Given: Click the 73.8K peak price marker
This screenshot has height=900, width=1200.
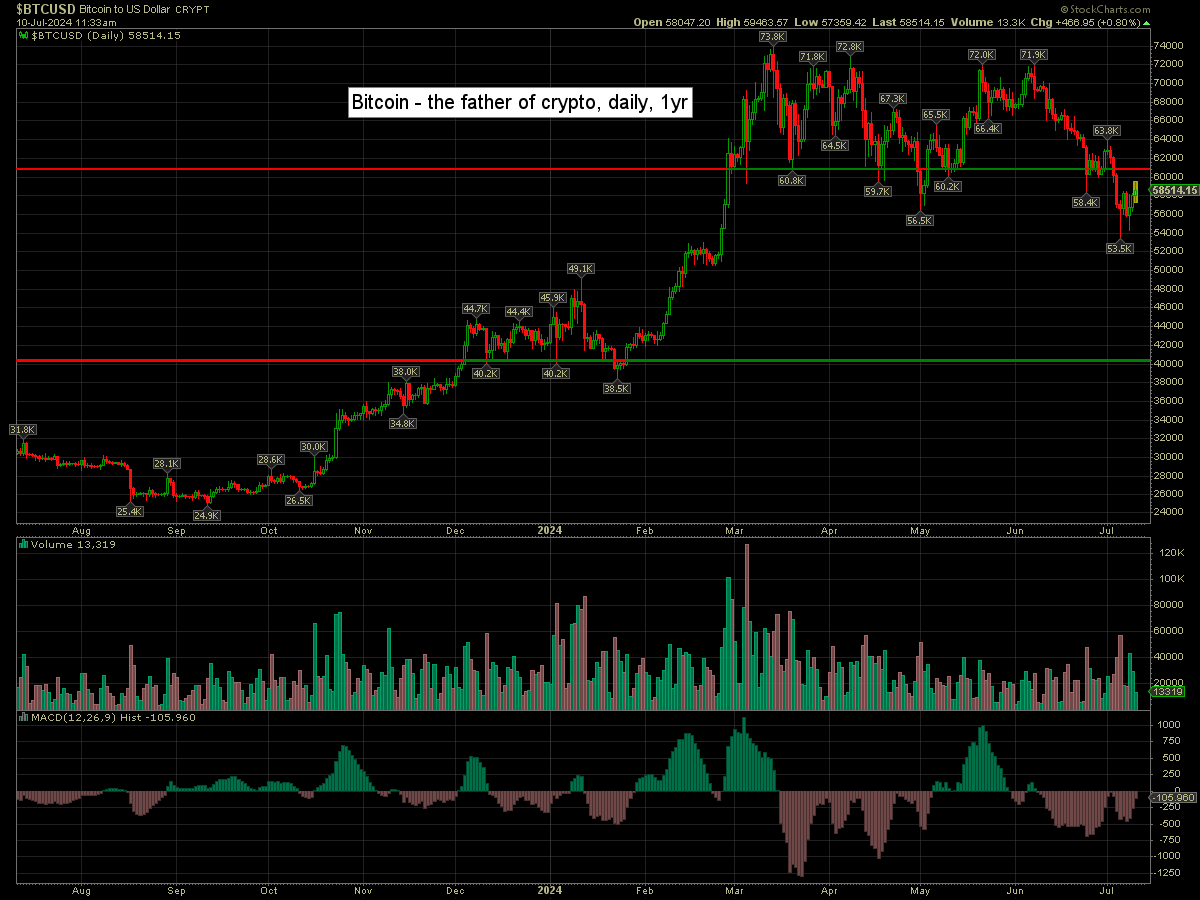Looking at the screenshot, I should 772,37.
